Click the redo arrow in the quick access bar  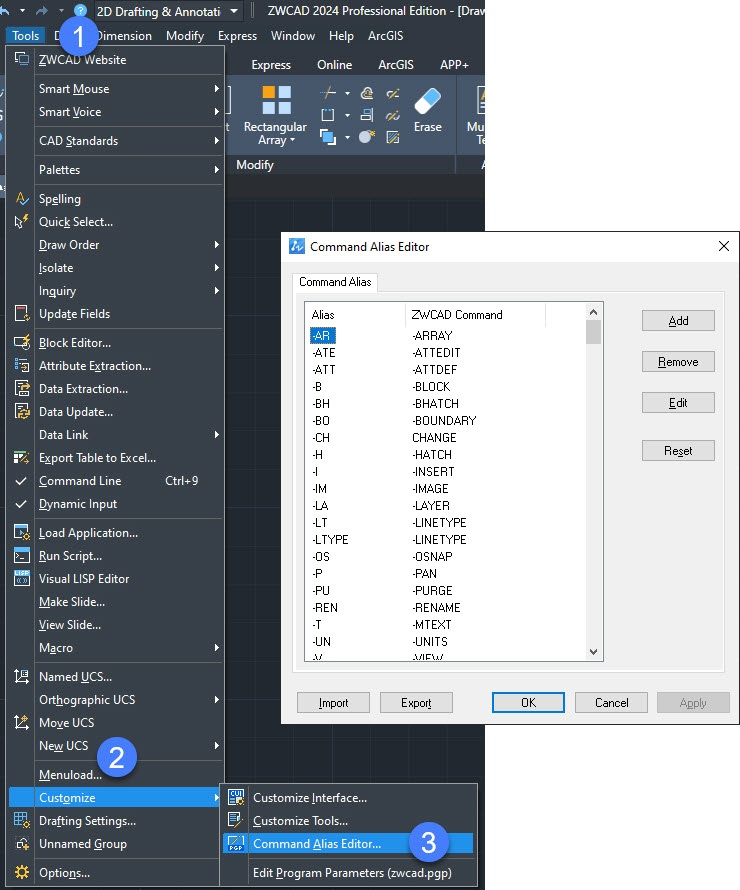click(x=41, y=10)
